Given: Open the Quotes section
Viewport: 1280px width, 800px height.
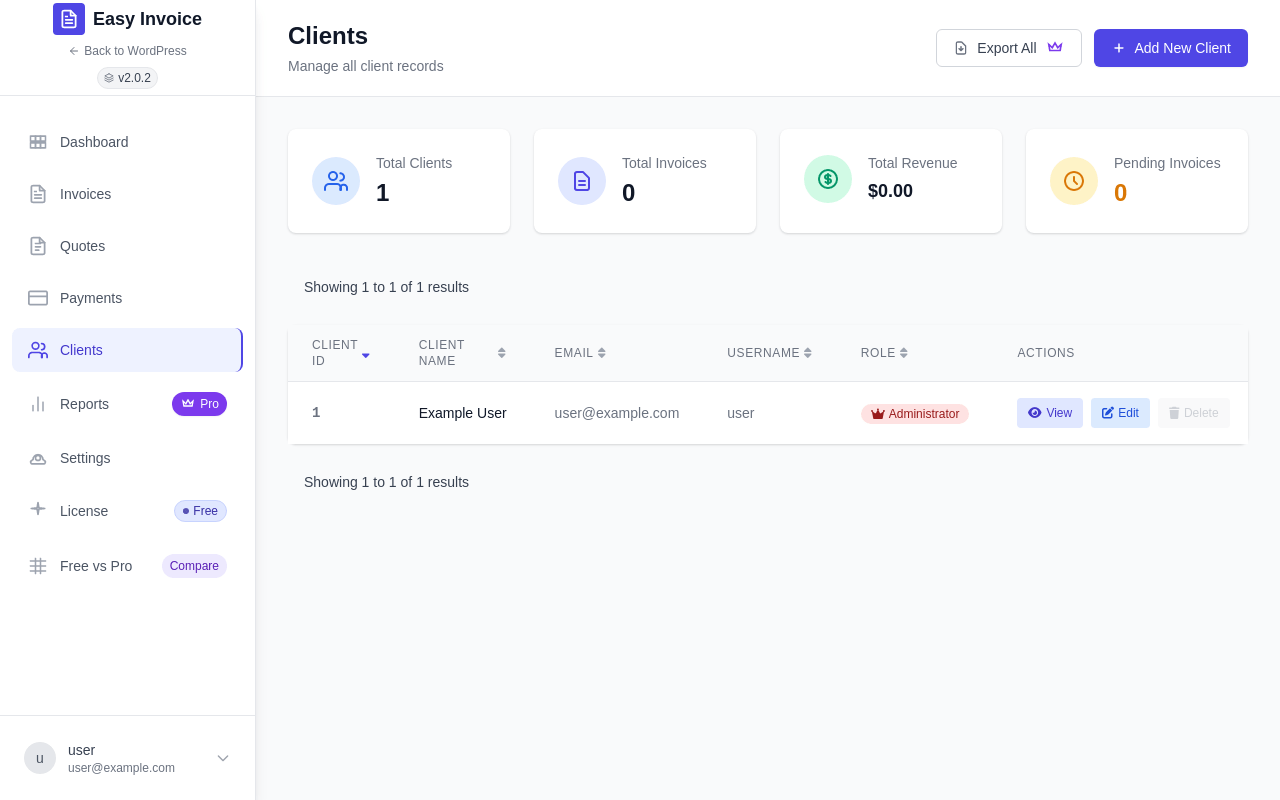Looking at the screenshot, I should point(127,246).
